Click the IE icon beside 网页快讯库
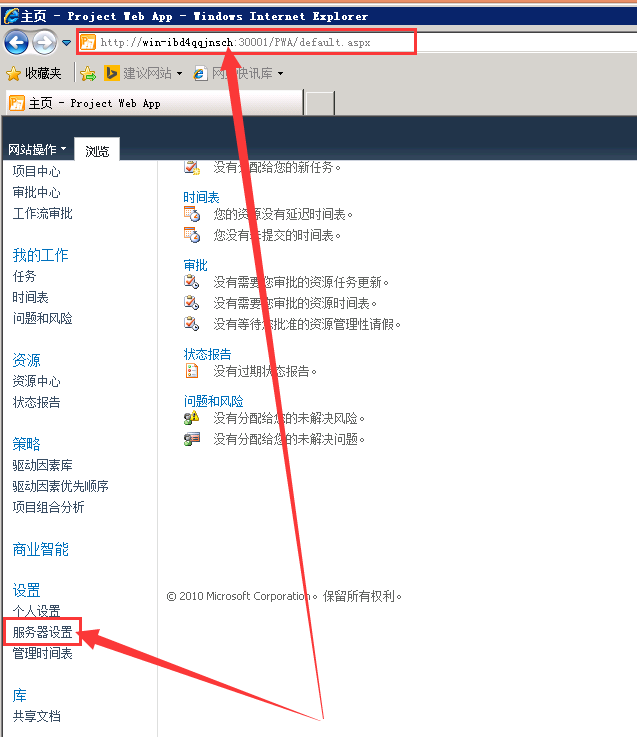 coord(201,73)
